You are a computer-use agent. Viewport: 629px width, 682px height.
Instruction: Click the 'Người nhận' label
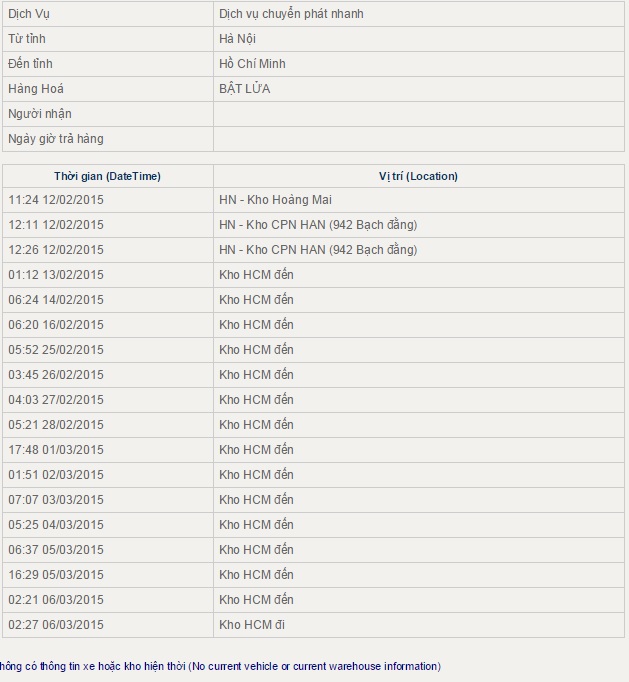40,114
